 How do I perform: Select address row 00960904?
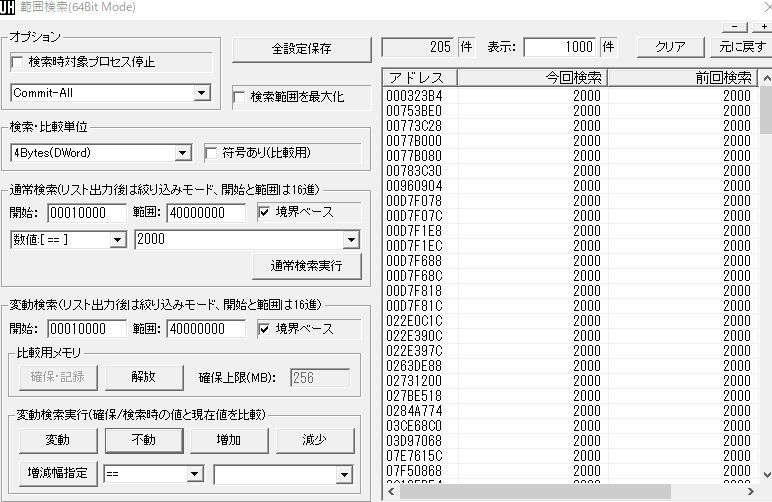pos(571,186)
